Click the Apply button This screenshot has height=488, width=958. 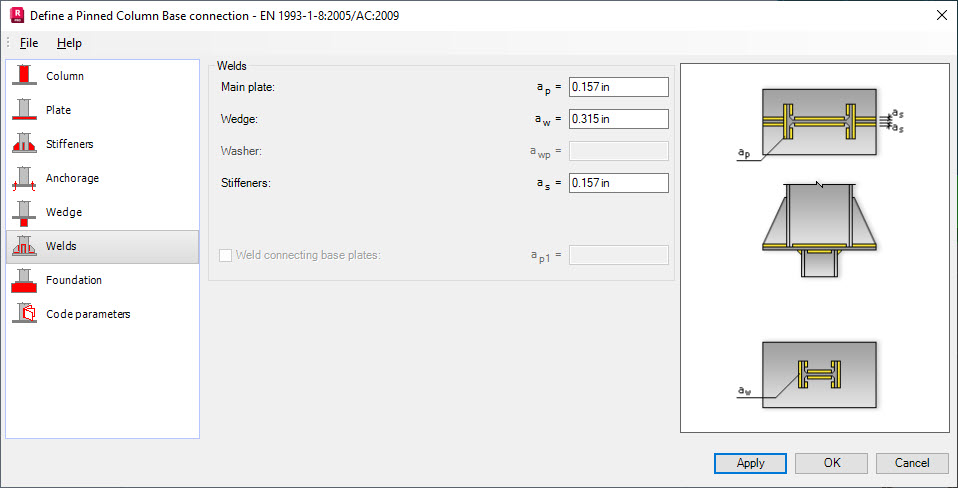750,463
